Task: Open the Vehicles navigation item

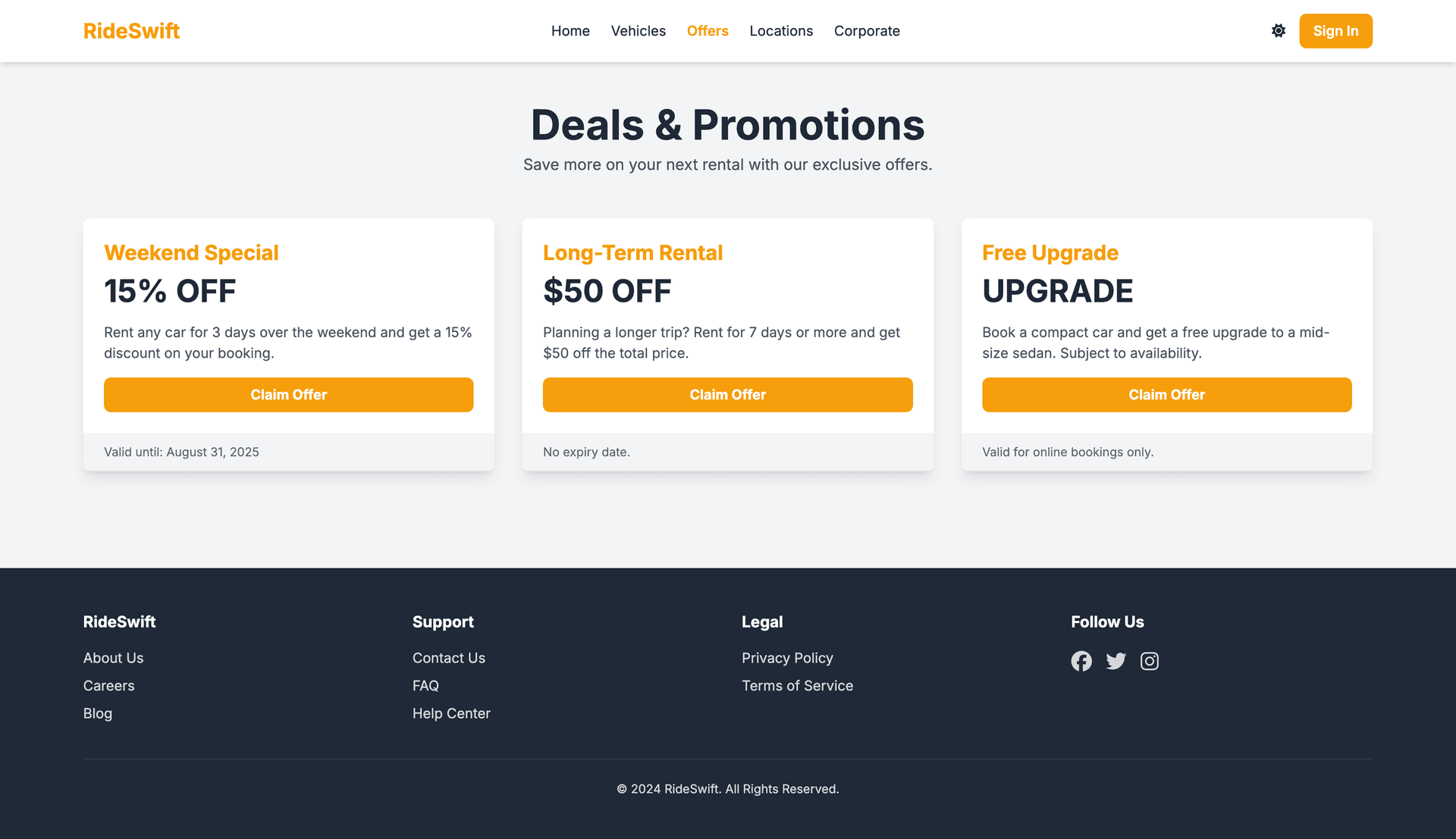Action: tap(639, 31)
